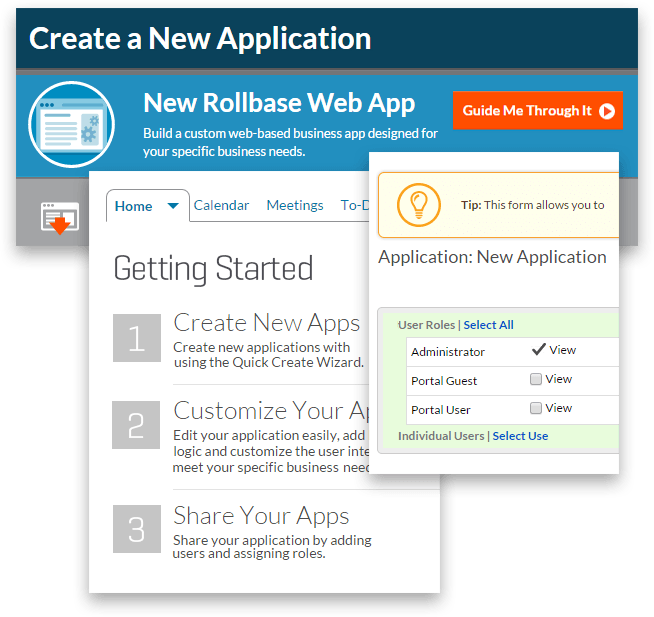Viewport: 654px width, 617px height.
Task: Click the step 2 number tile
Action: click(136, 425)
